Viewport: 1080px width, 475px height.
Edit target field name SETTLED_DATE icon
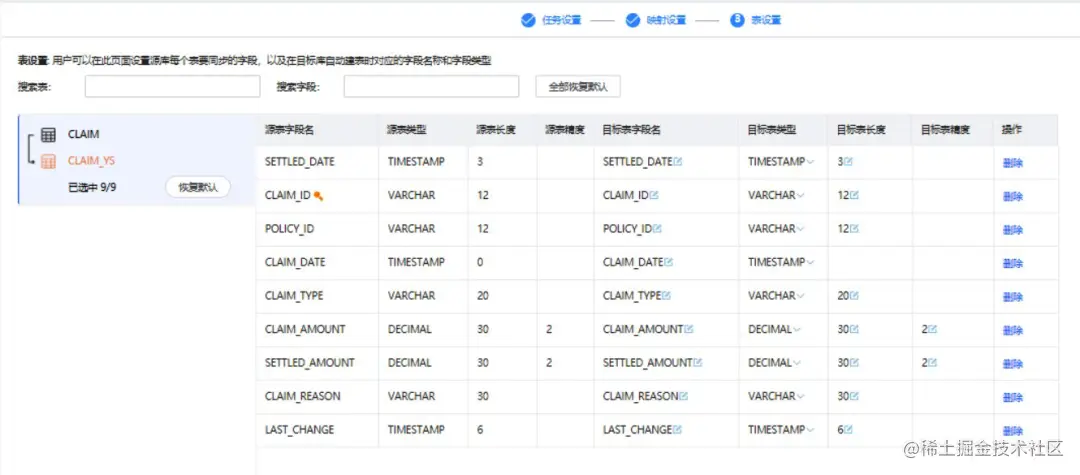click(x=678, y=162)
